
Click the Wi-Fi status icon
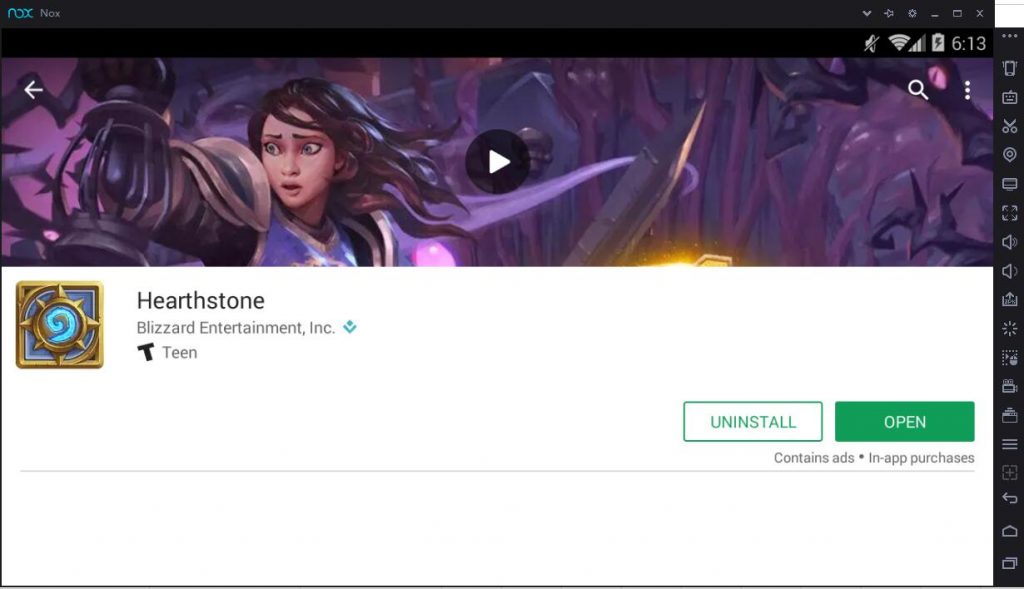click(x=899, y=43)
